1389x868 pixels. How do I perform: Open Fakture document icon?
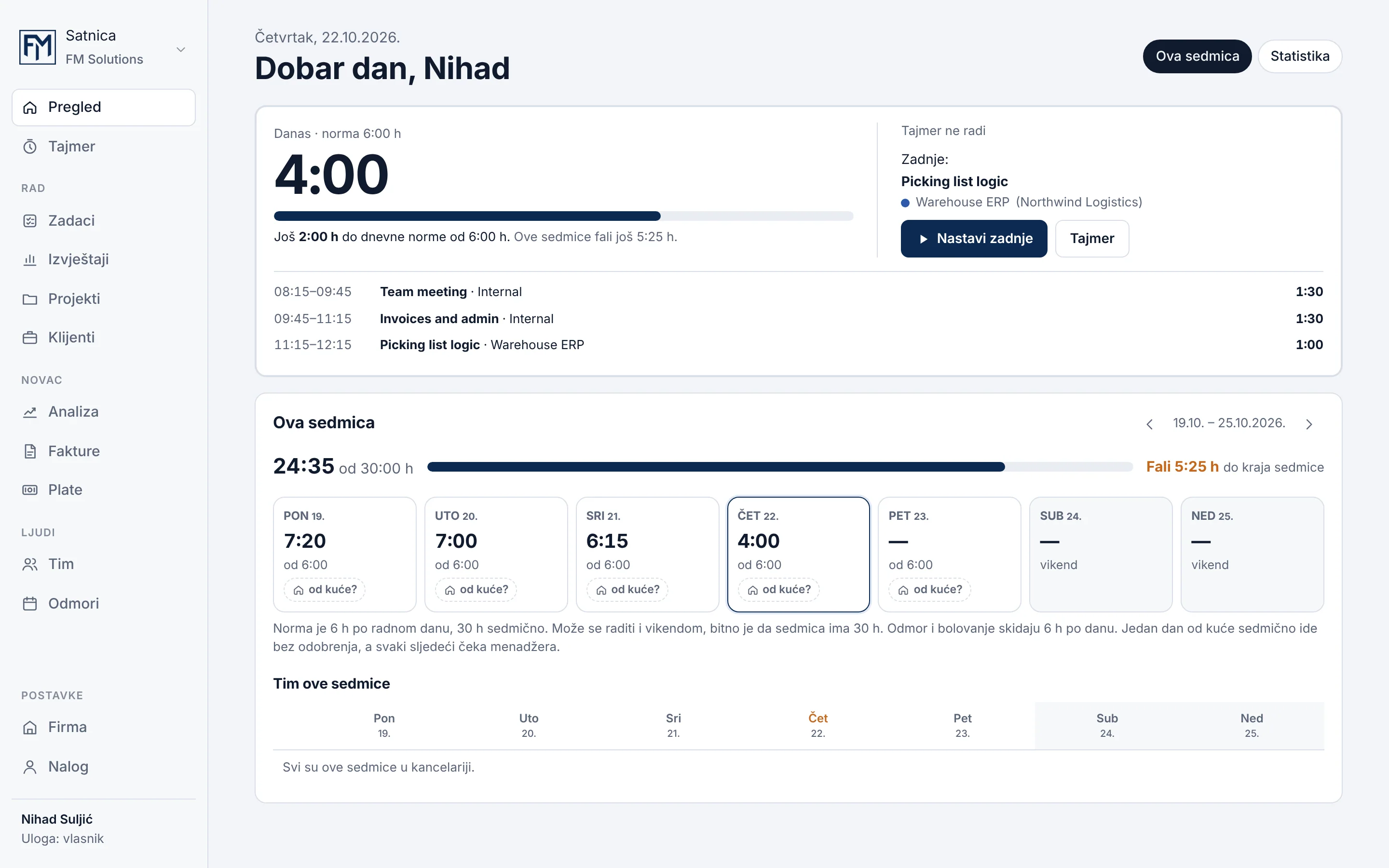[30, 451]
